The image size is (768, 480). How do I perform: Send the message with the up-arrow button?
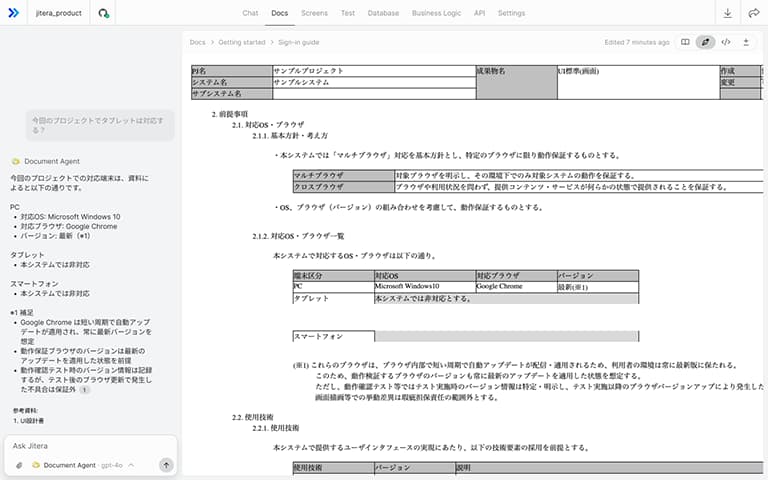pyautogui.click(x=166, y=465)
